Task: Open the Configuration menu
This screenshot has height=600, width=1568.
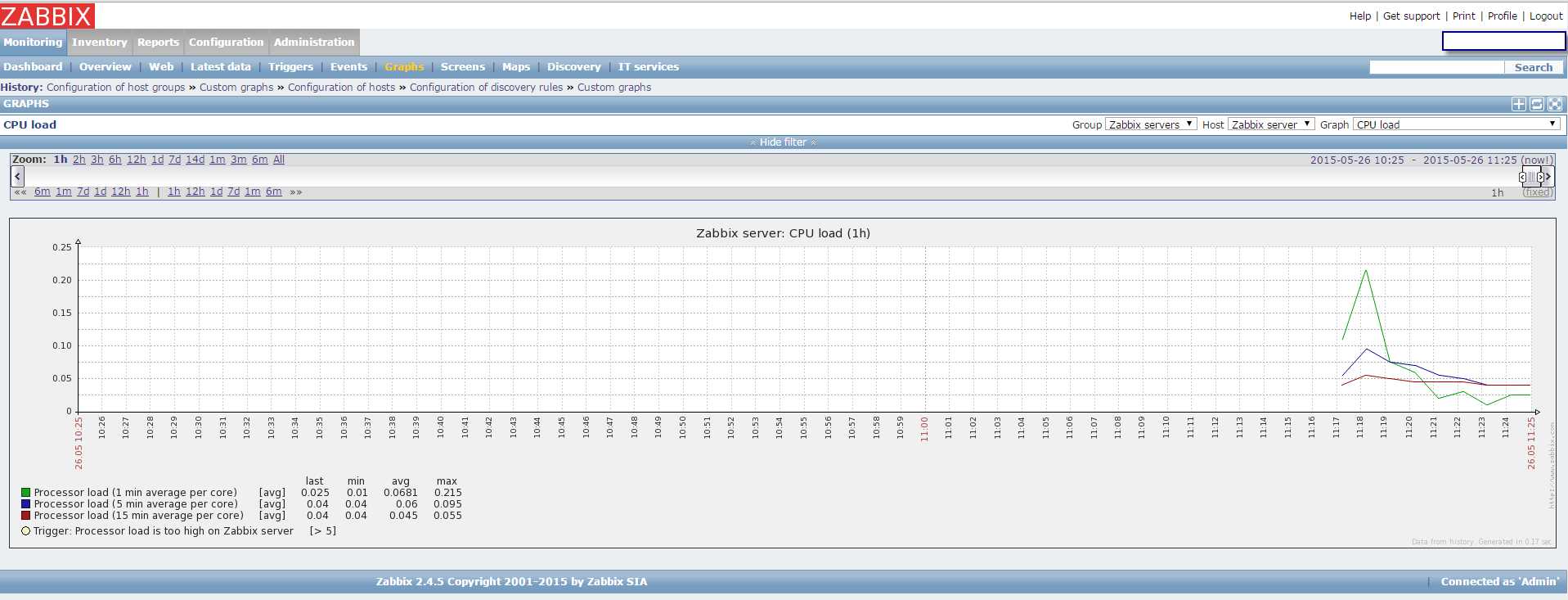Action: [226, 43]
